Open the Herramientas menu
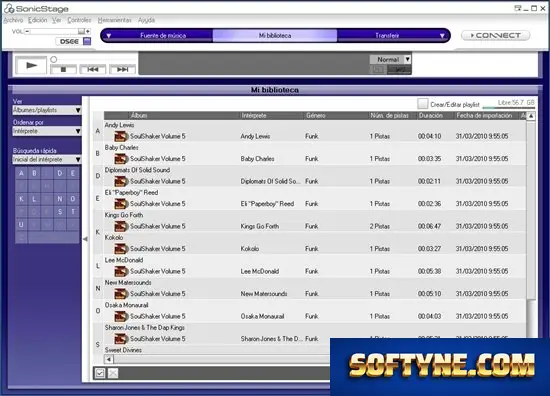The width and height of the screenshot is (550, 396). coord(114,20)
